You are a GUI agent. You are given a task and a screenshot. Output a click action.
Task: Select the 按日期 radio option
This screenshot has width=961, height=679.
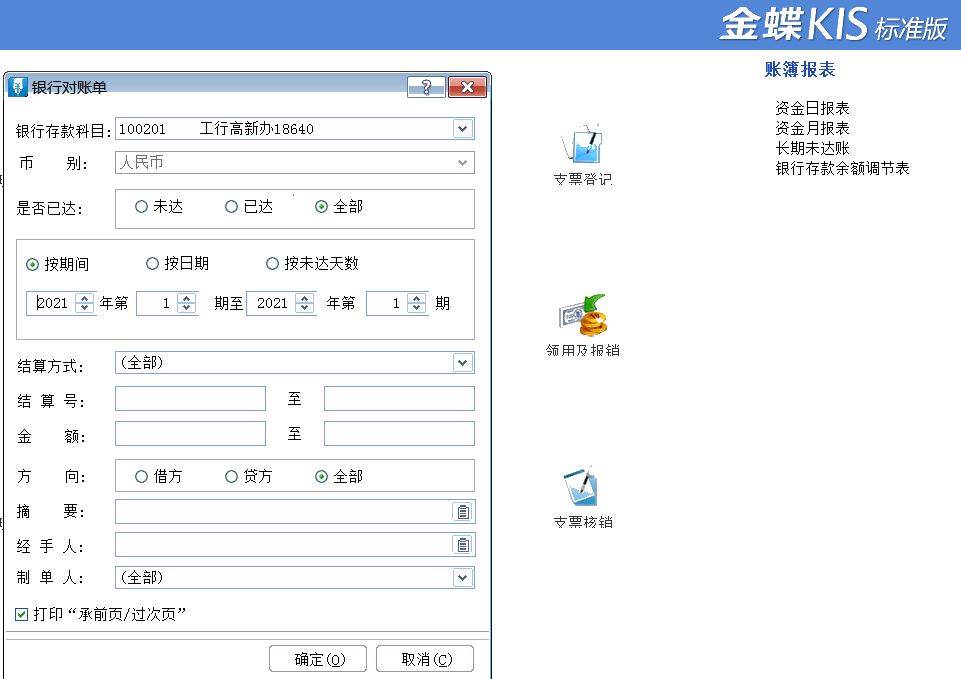(x=153, y=264)
